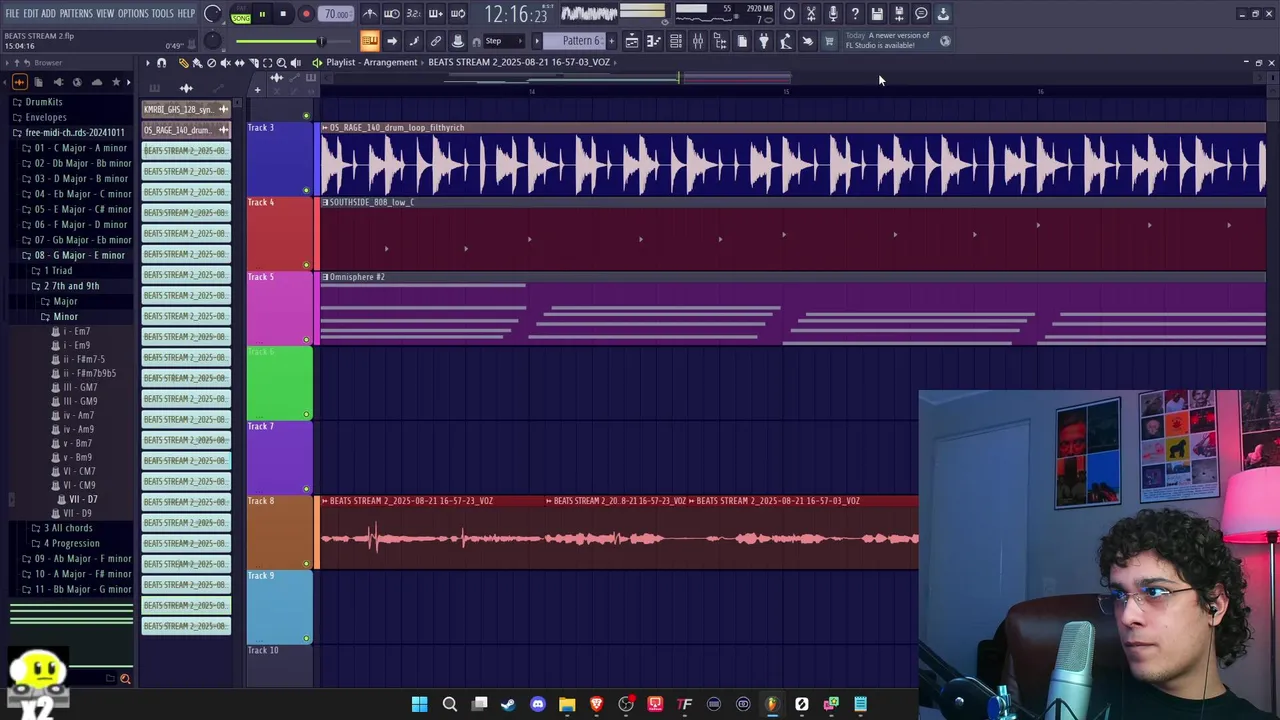This screenshot has width=1280, height=720.
Task: Click the red record button
Action: tap(306, 14)
